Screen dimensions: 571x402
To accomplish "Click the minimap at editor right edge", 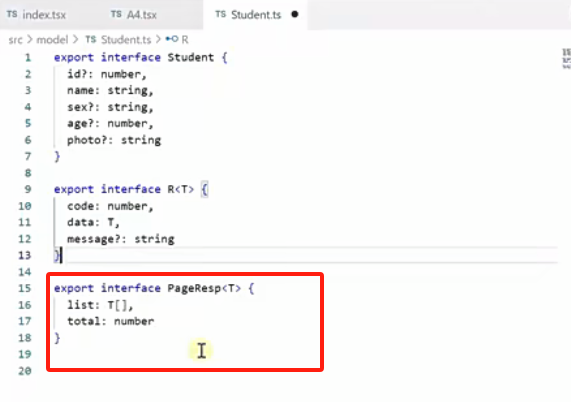I will [566, 58].
